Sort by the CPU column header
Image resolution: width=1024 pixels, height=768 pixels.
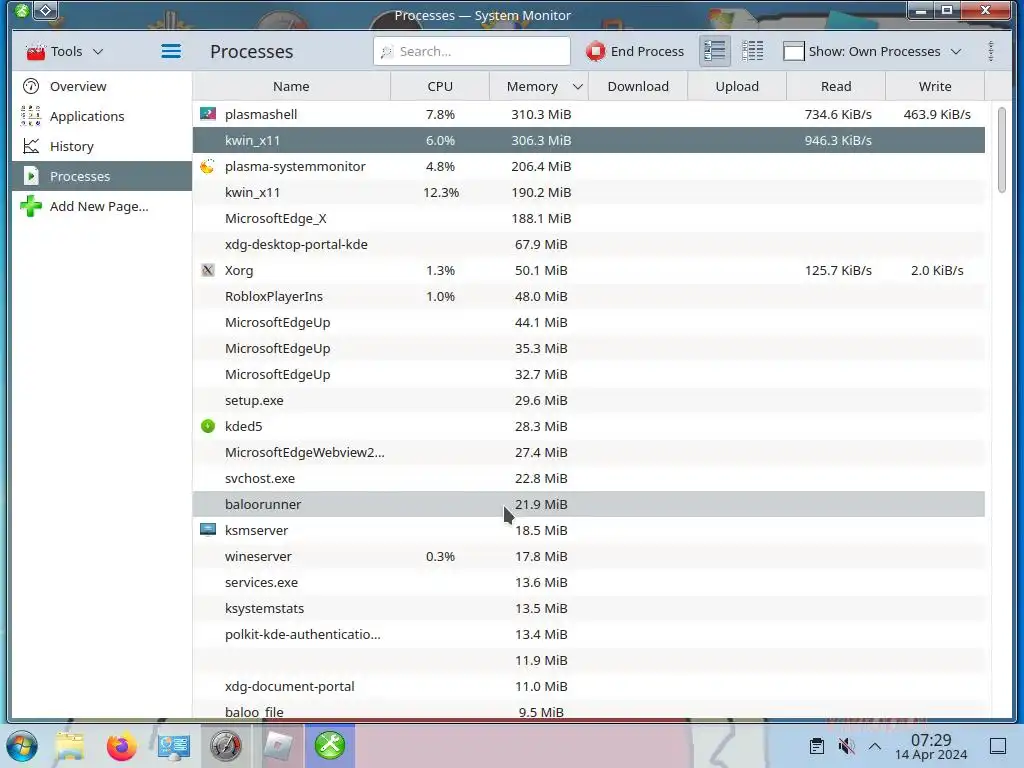pos(440,86)
